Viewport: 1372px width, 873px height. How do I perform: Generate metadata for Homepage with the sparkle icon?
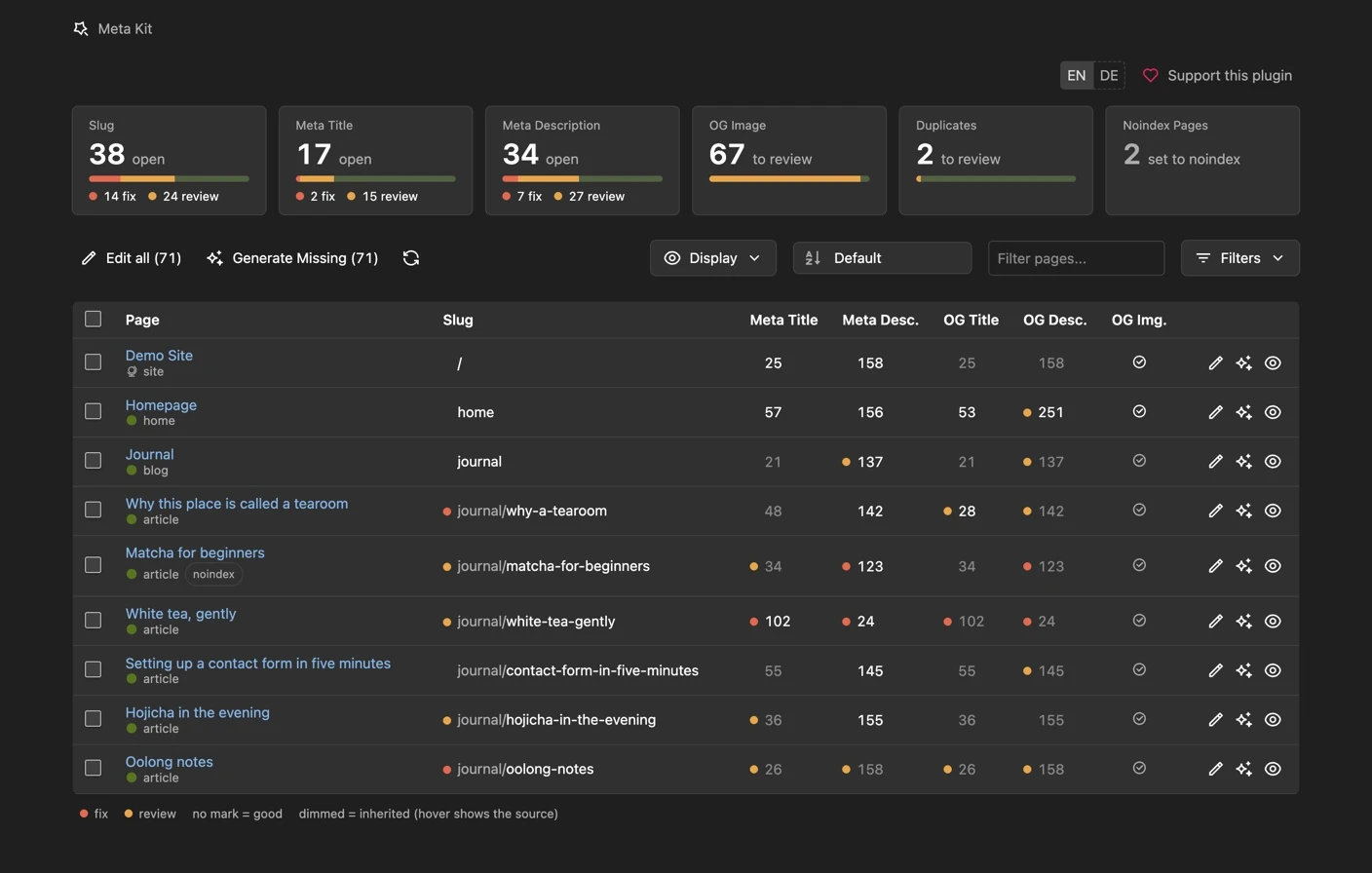(1243, 412)
